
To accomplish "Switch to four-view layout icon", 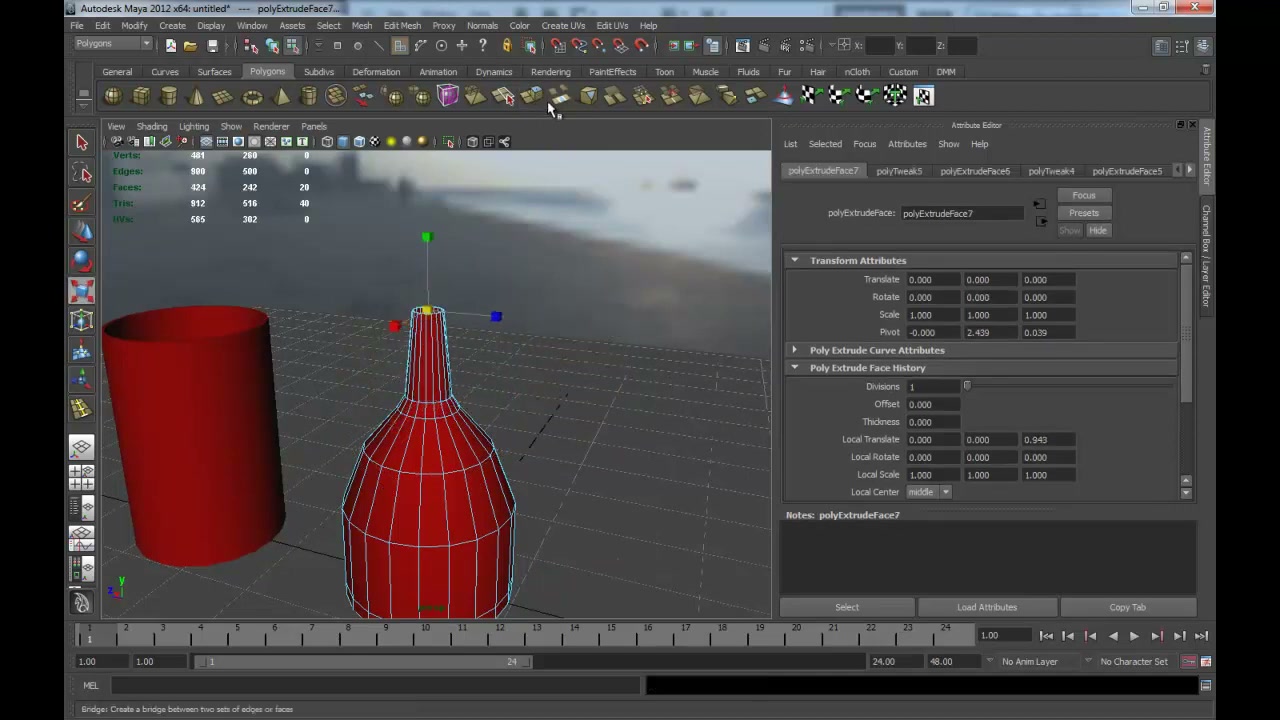I will 82,478.
